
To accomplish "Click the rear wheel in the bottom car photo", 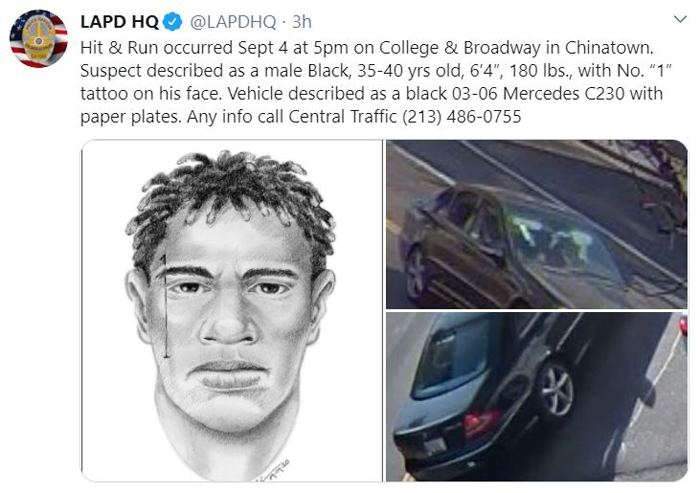I will 557,389.
